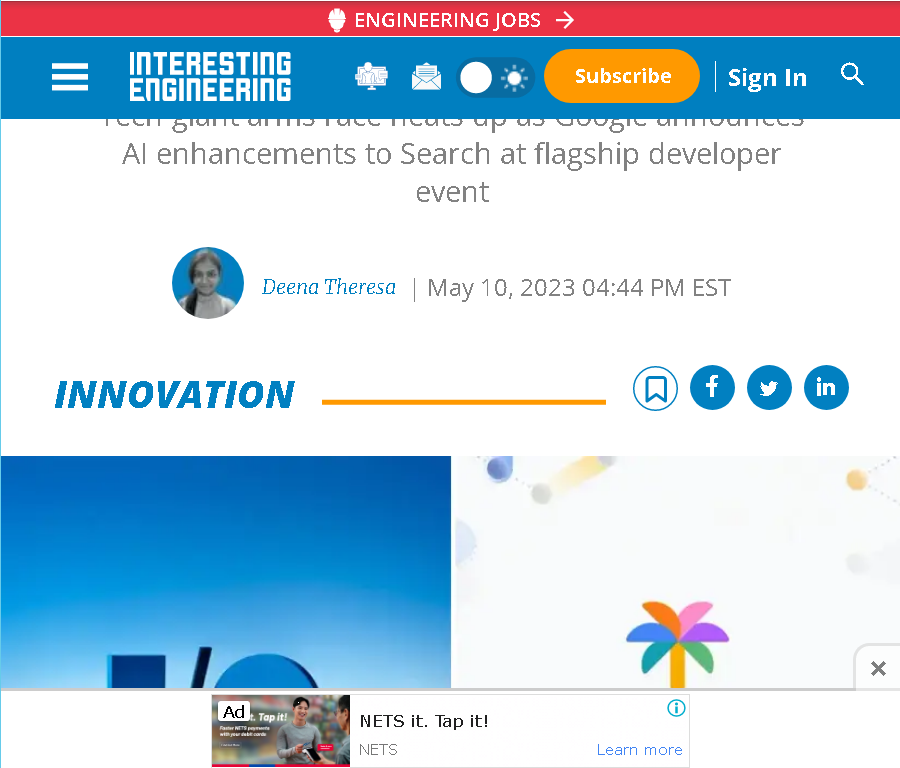This screenshot has width=900, height=768.
Task: Share article on Twitter
Action: pos(769,387)
